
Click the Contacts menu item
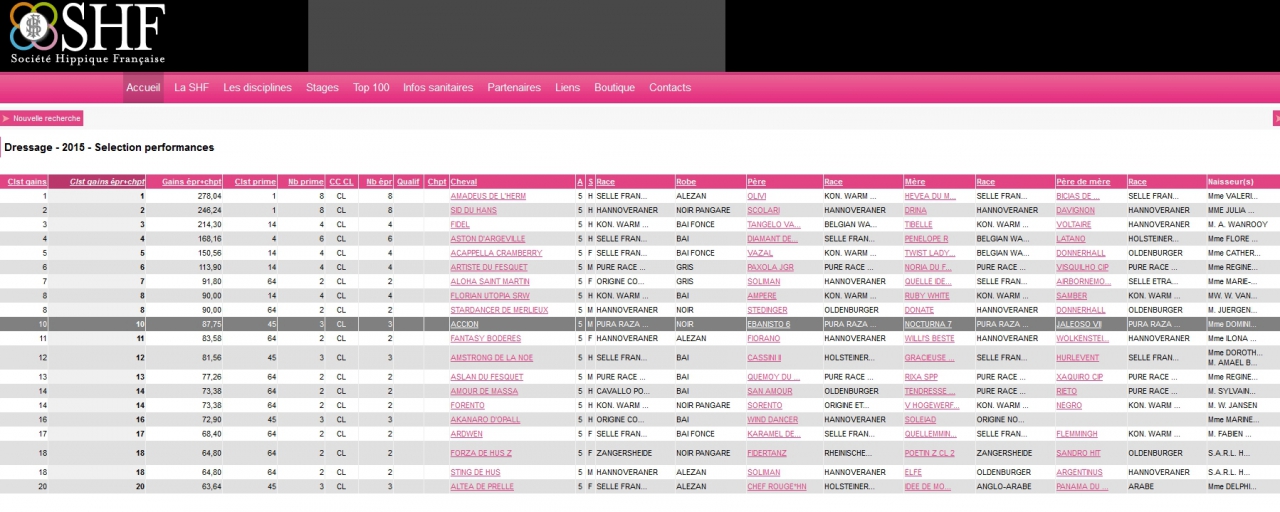pyautogui.click(x=670, y=88)
